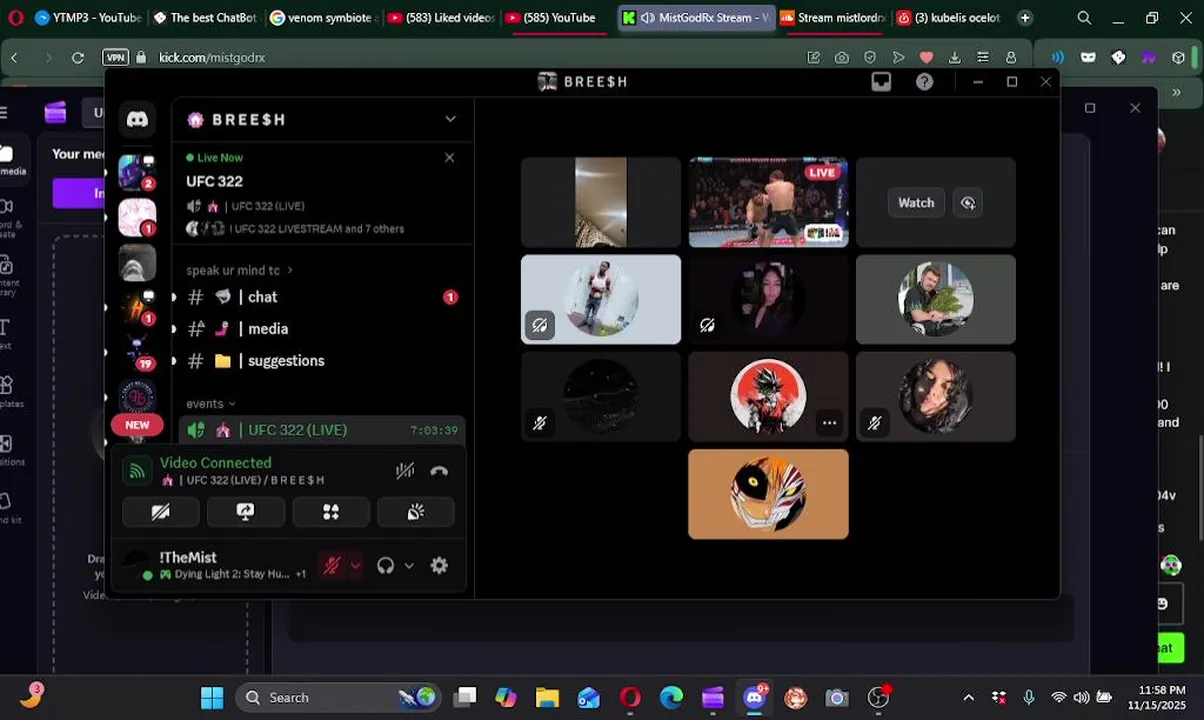This screenshot has height=720, width=1204.
Task: Open Discord home direct messages icon
Action: pyautogui.click(x=137, y=119)
